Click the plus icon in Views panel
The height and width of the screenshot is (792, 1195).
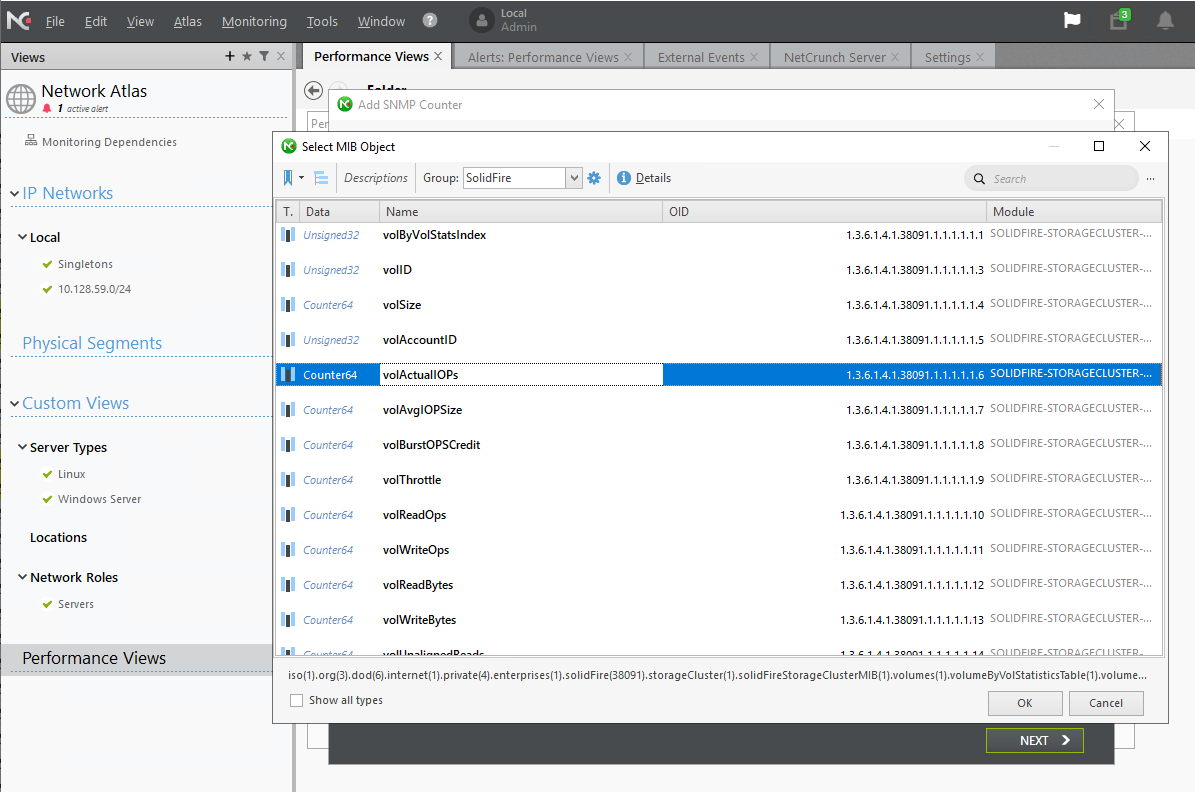229,56
